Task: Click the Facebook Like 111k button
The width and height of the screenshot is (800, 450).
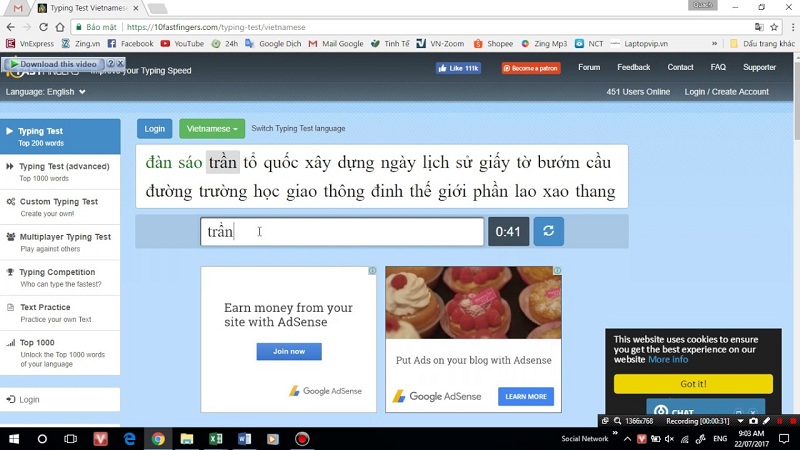Action: tap(458, 68)
